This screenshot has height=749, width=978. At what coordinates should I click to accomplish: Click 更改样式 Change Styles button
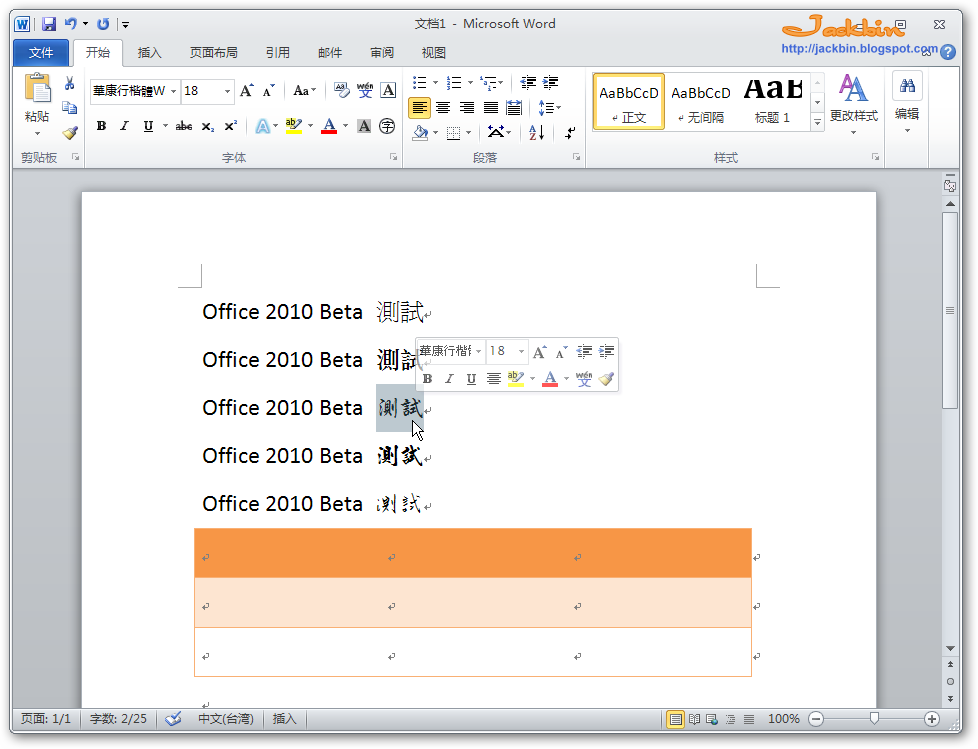[x=853, y=104]
